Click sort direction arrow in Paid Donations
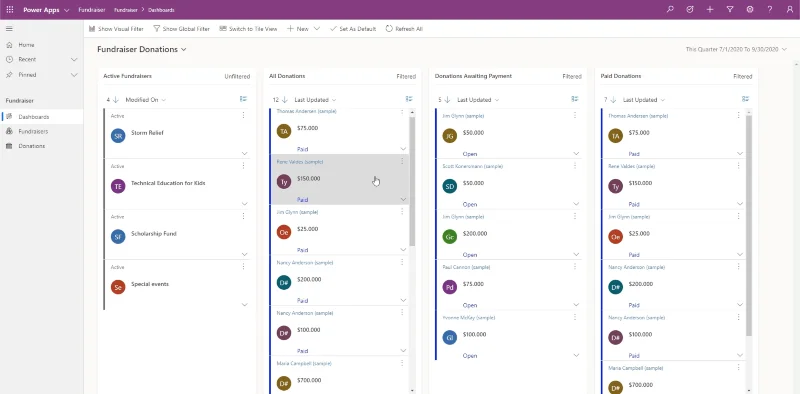This screenshot has width=800, height=394. [x=613, y=100]
